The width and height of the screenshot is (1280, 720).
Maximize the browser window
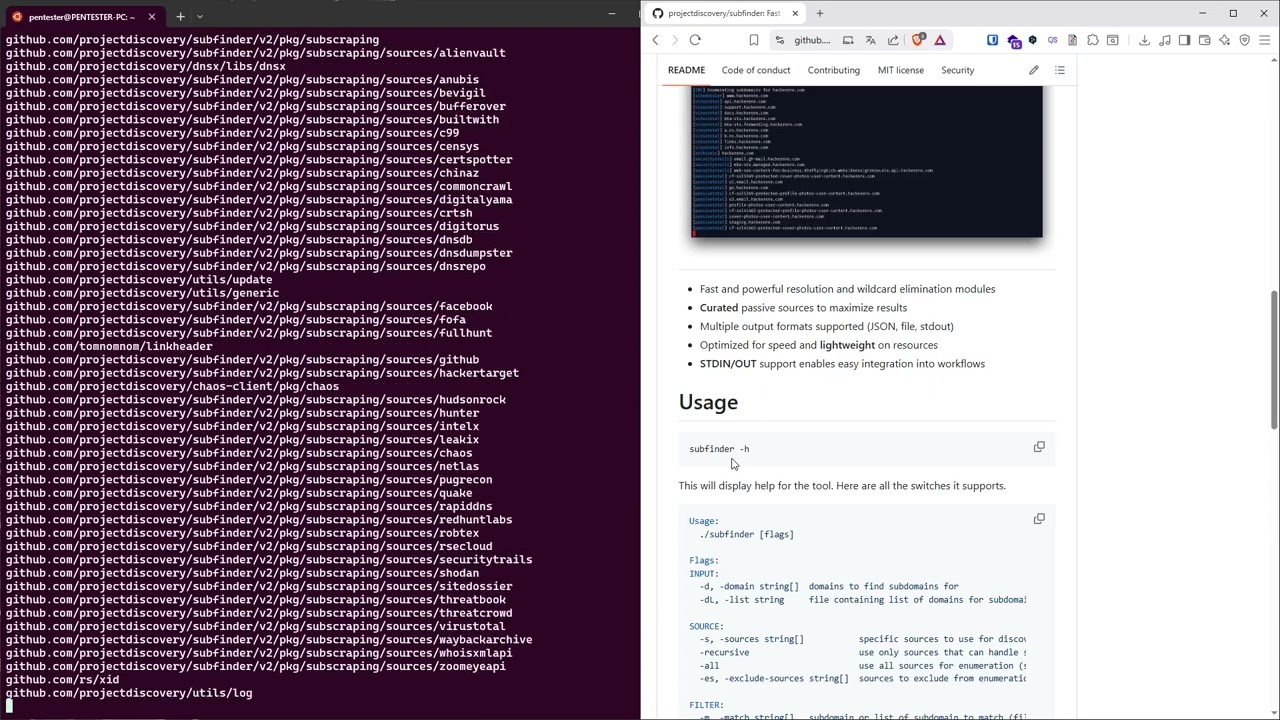[1233, 13]
